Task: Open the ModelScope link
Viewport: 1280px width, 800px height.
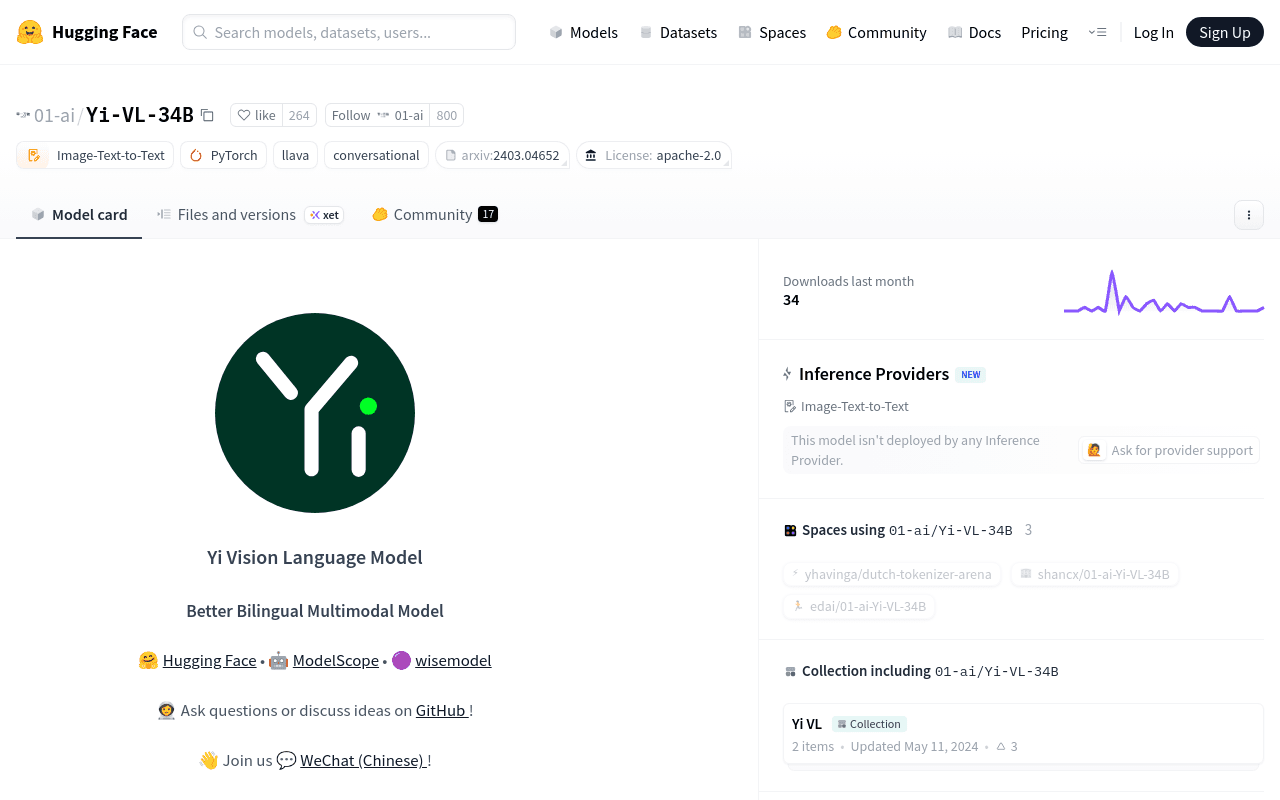Action: tap(335, 660)
